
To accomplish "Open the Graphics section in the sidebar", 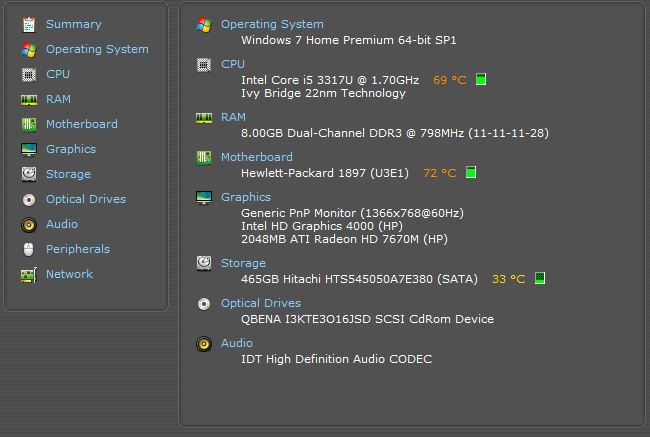I will click(71, 149).
